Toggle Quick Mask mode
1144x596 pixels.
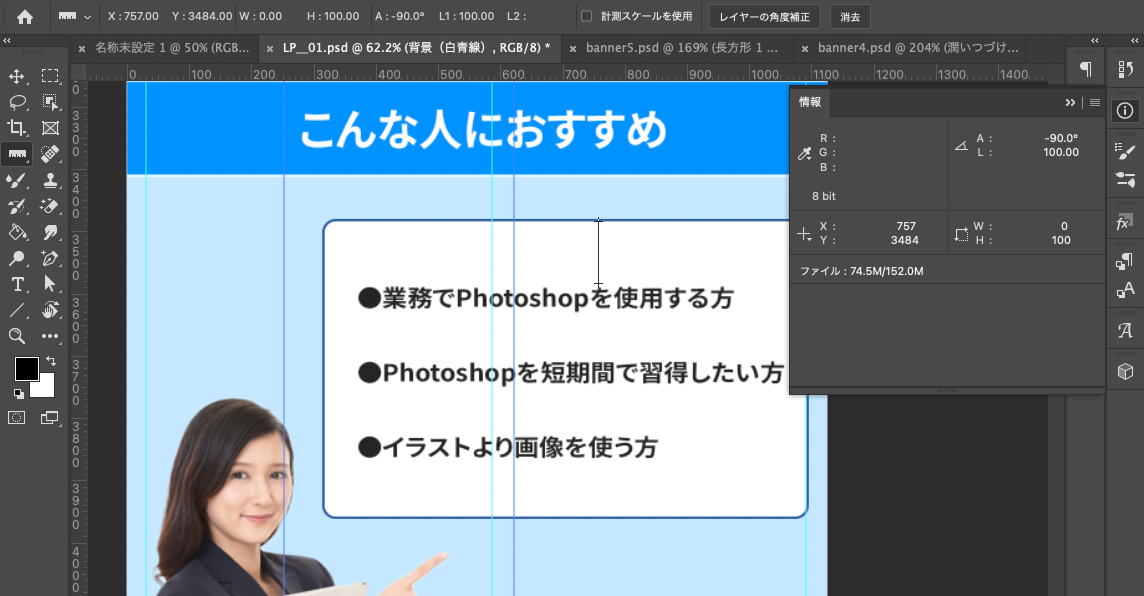17,417
